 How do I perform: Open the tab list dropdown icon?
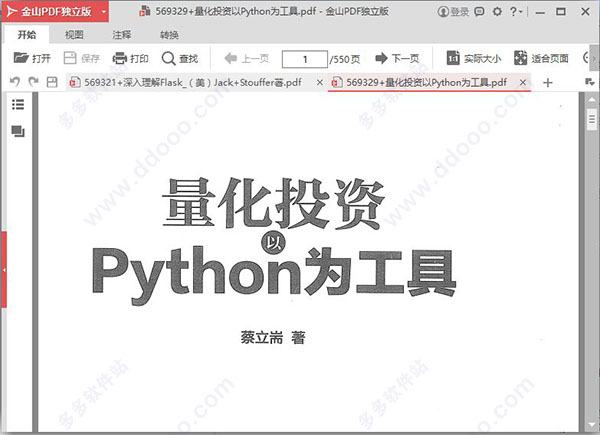click(x=590, y=82)
